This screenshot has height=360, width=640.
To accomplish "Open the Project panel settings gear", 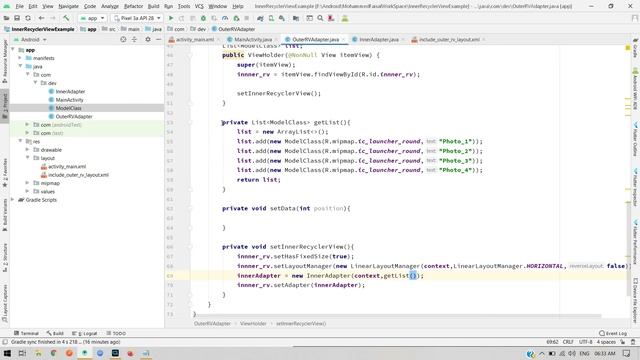I will (148, 40).
